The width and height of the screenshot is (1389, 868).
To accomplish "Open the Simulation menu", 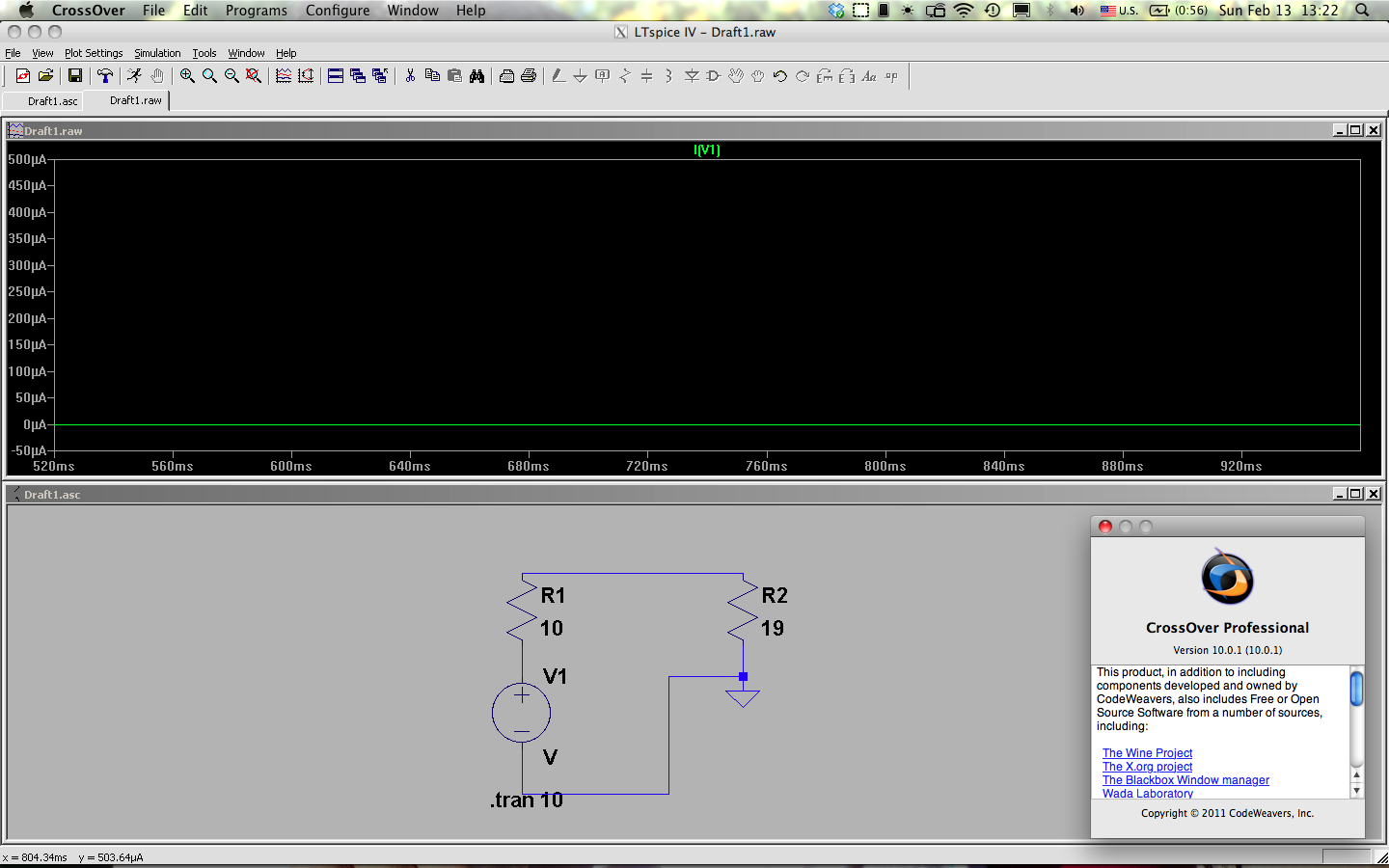I will [x=157, y=53].
